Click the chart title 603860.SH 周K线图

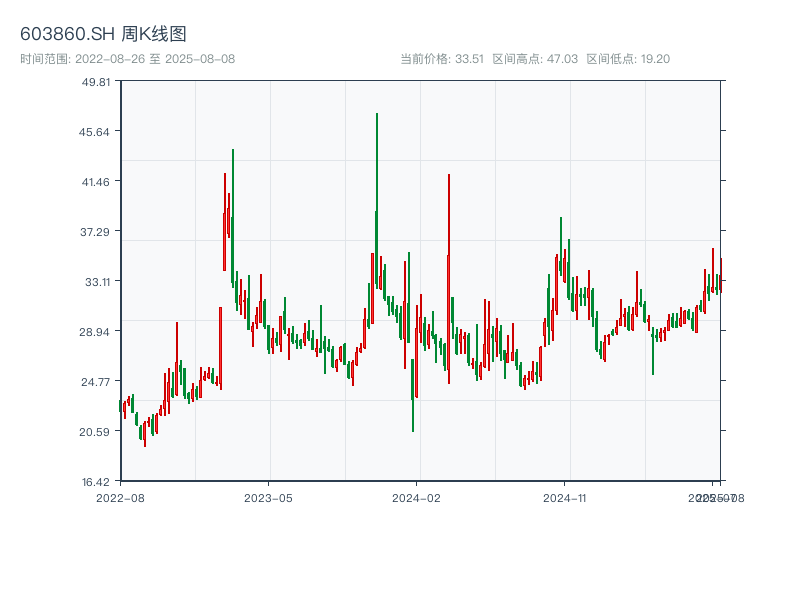pyautogui.click(x=103, y=34)
